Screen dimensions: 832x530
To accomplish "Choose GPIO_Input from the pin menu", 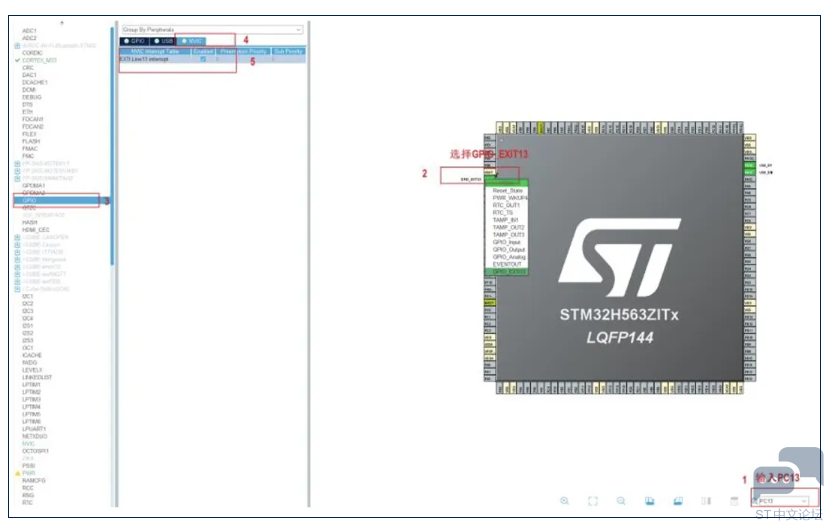I will point(507,242).
